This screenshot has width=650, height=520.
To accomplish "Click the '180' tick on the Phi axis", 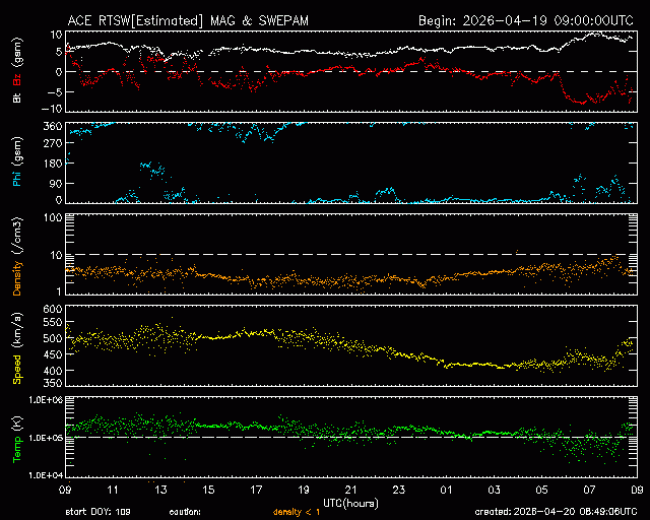I will point(53,163).
